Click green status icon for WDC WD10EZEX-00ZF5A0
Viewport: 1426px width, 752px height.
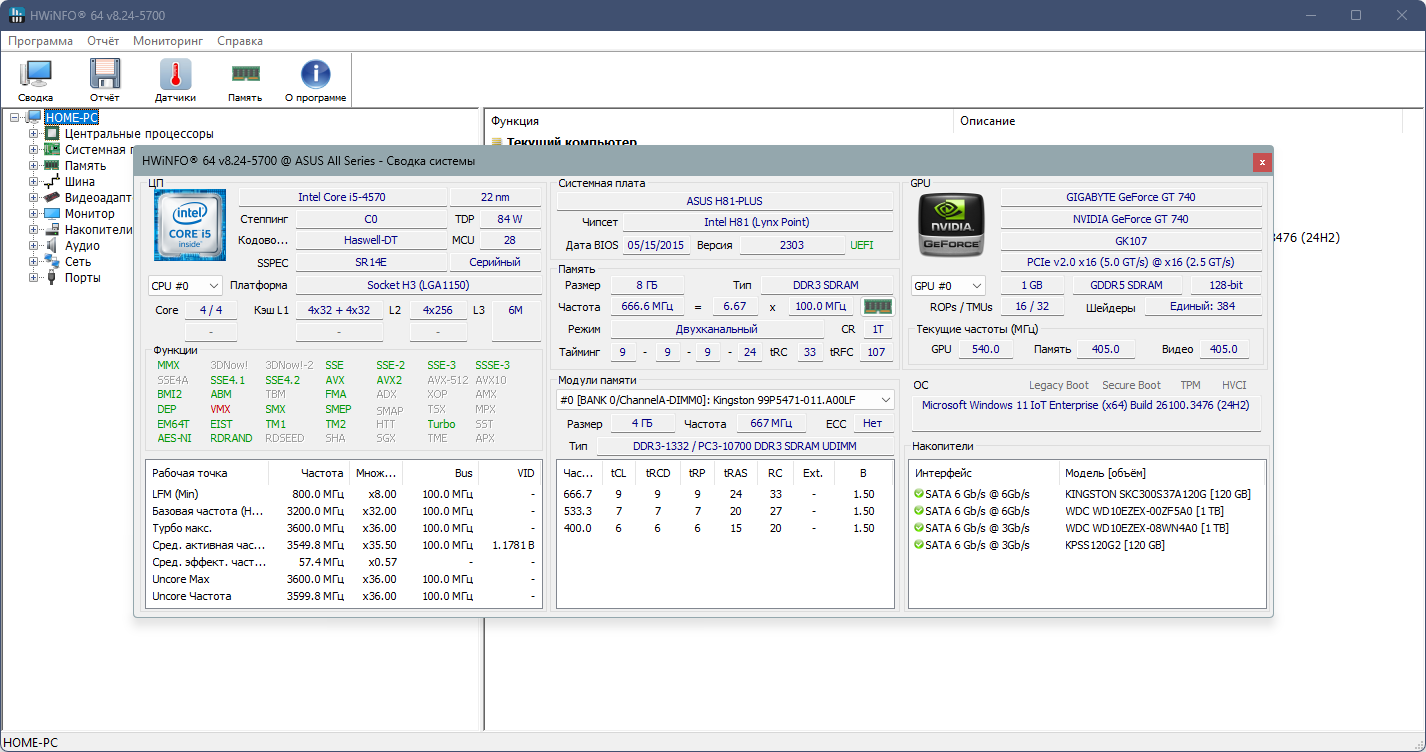(x=919, y=511)
